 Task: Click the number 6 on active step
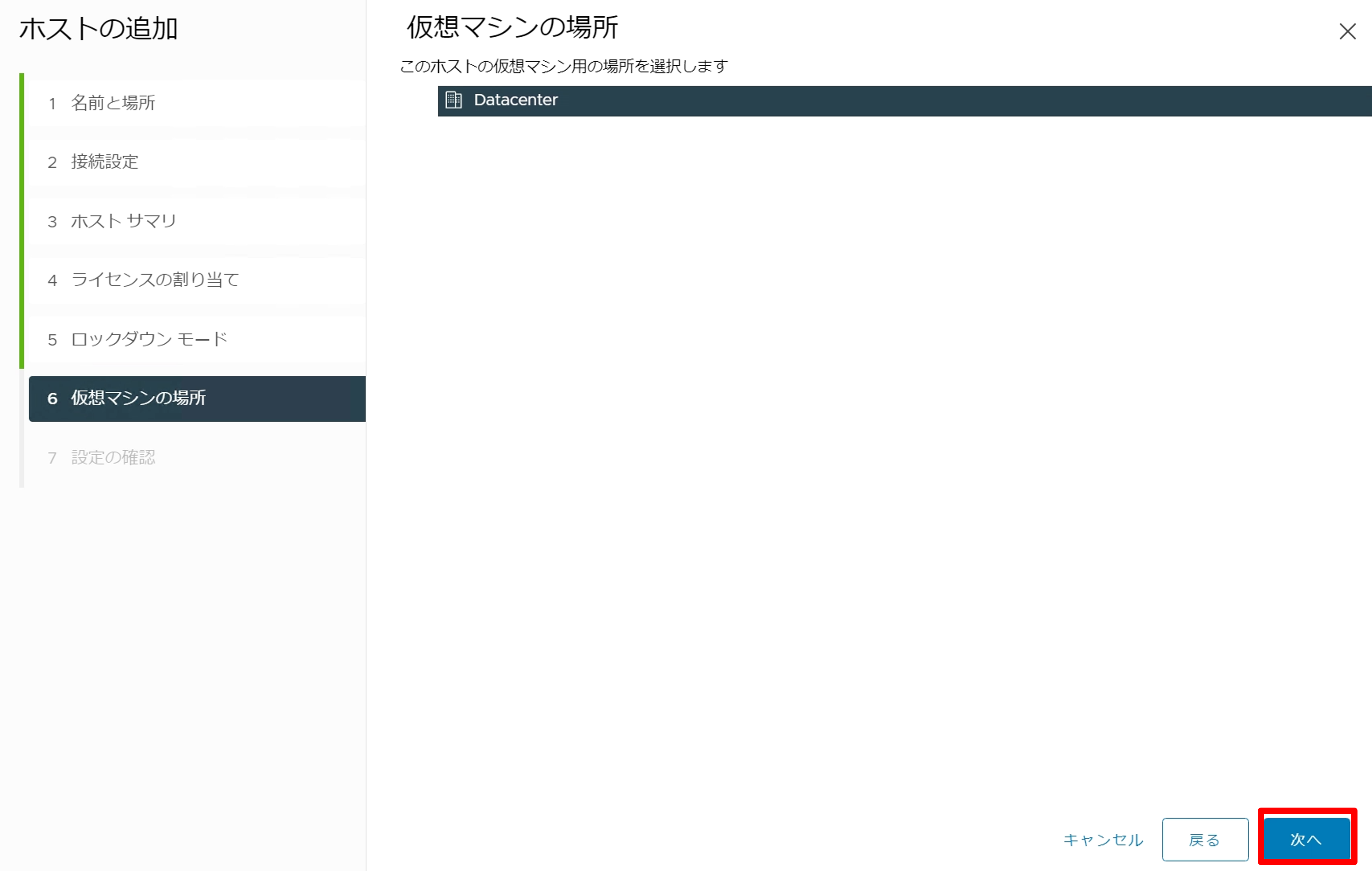click(x=53, y=398)
